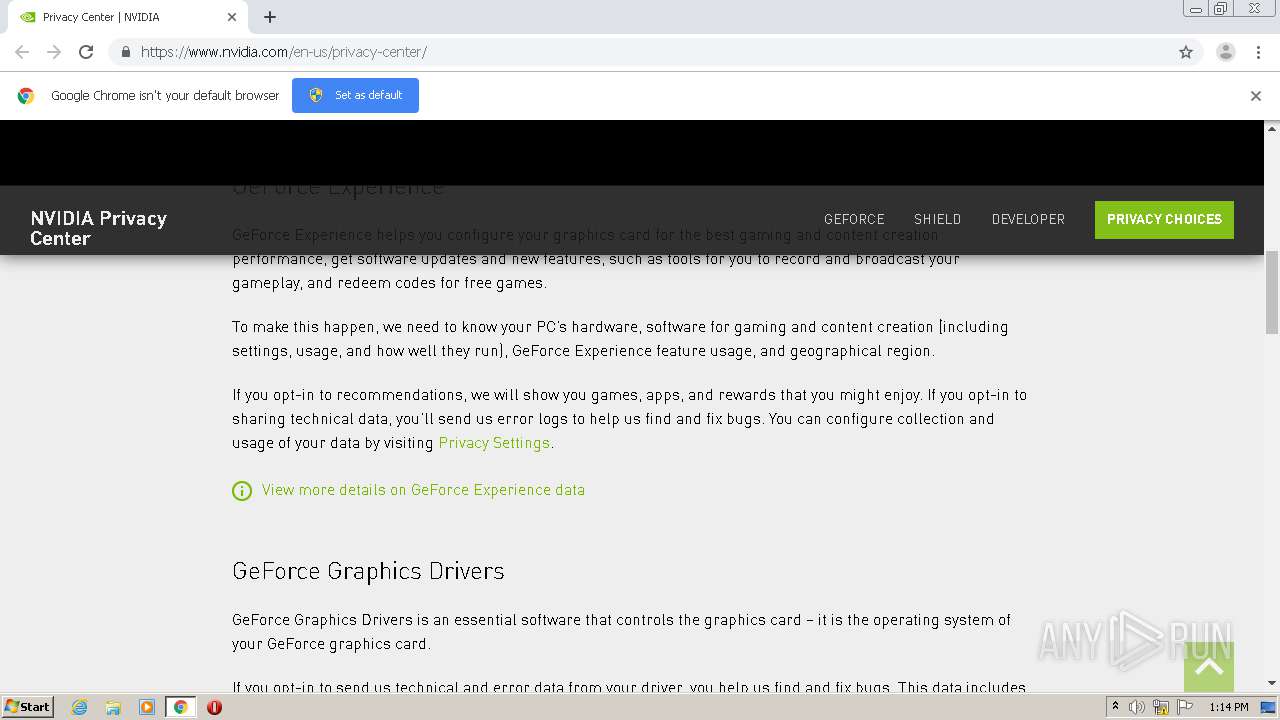Click the Chrome logo in notification bar
The width and height of the screenshot is (1280, 720).
tap(26, 96)
